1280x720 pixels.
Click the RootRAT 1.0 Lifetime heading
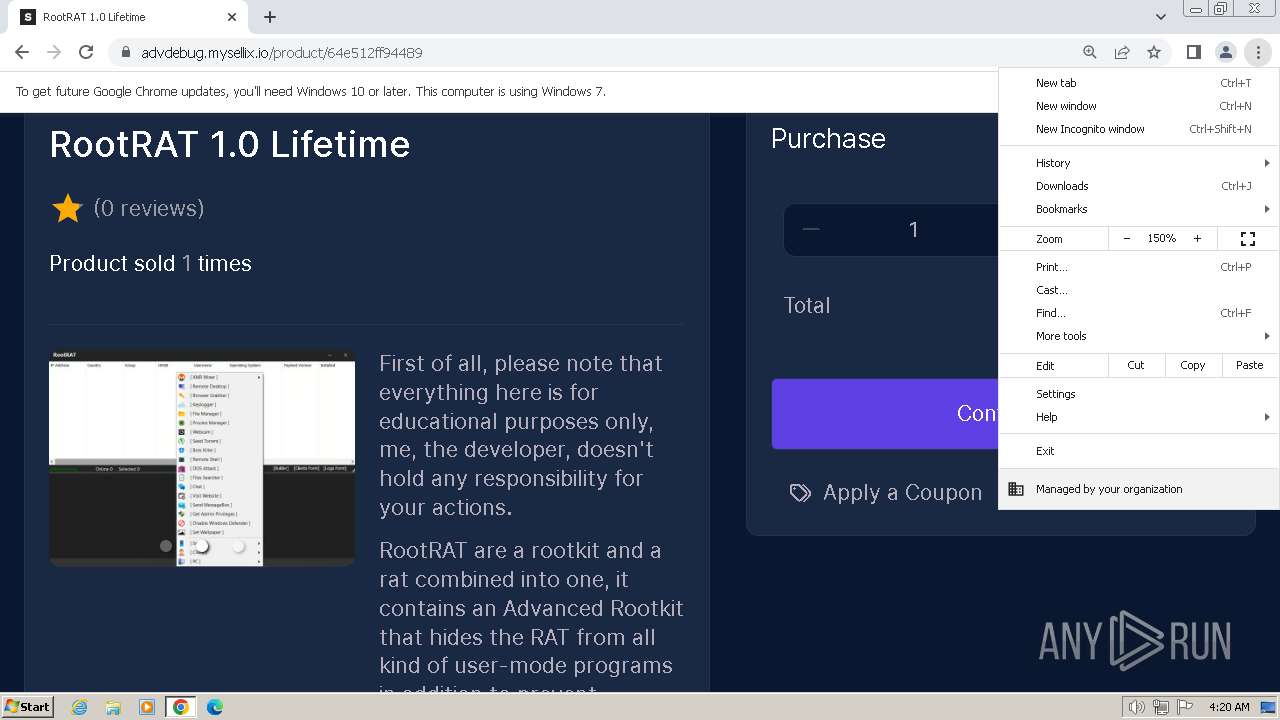pyautogui.click(x=230, y=144)
